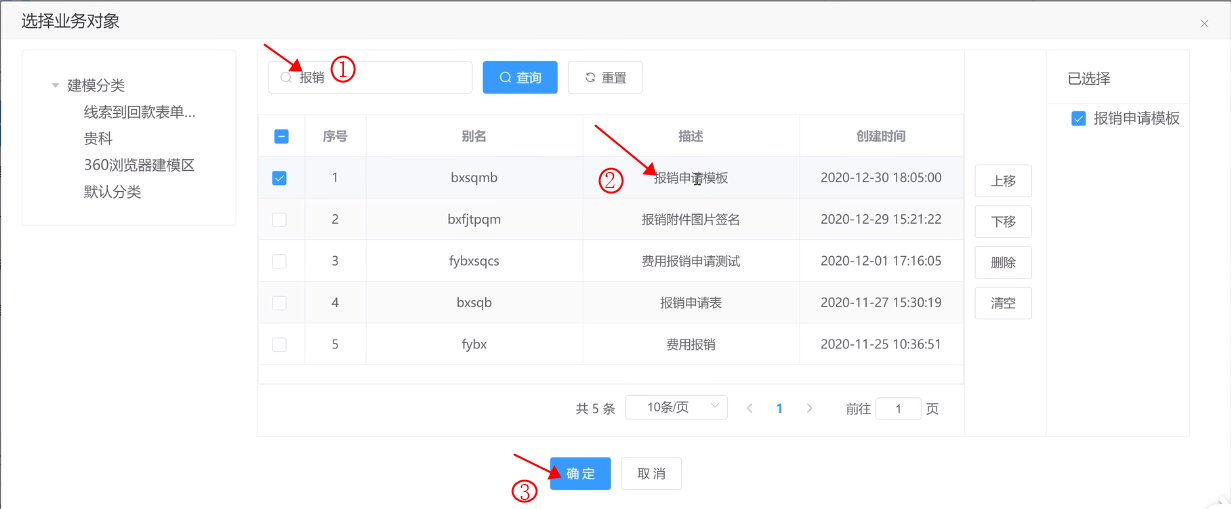Click the 清空 clear button
The image size is (1231, 509).
[1003, 303]
